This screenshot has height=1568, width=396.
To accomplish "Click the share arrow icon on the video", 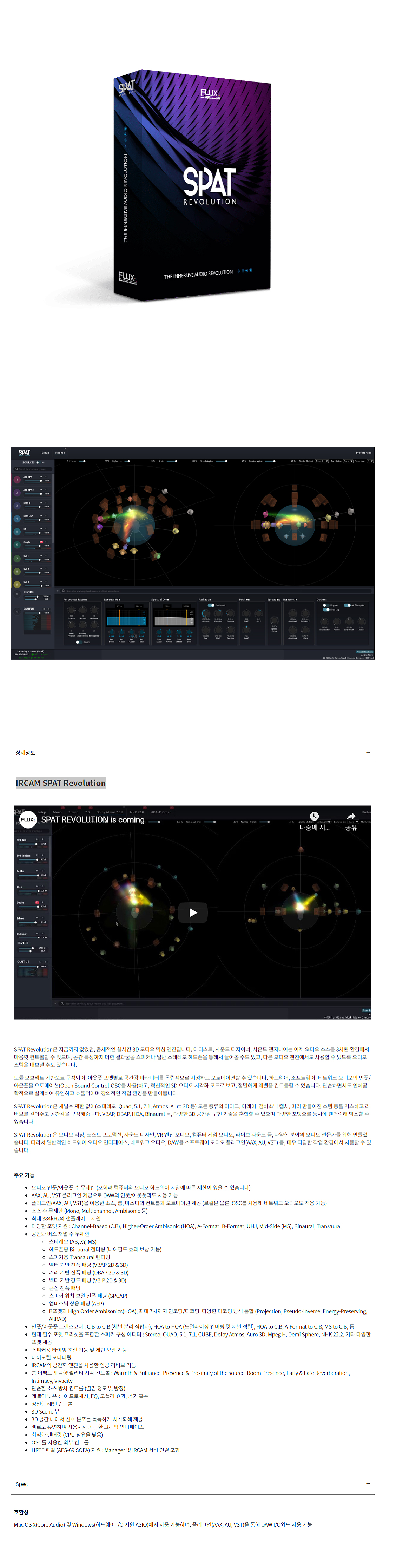I will pyautogui.click(x=351, y=816).
